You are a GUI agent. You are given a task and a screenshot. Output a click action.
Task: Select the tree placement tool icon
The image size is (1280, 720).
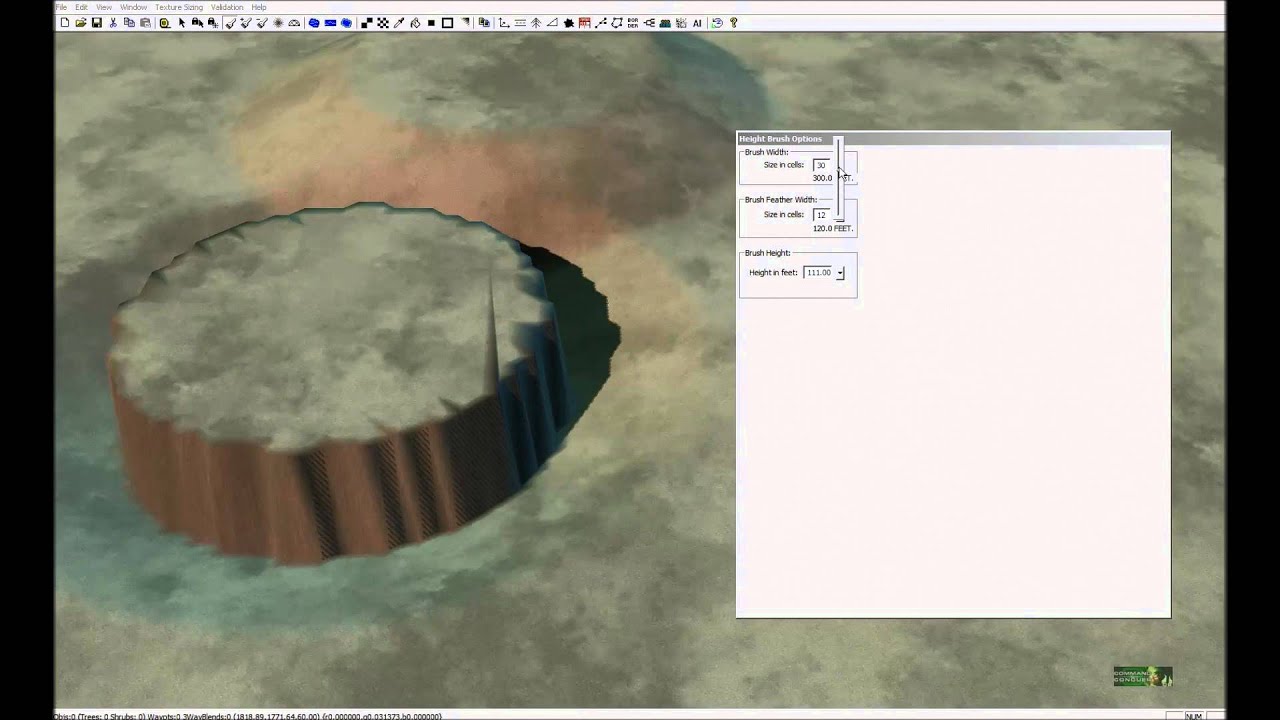535,22
